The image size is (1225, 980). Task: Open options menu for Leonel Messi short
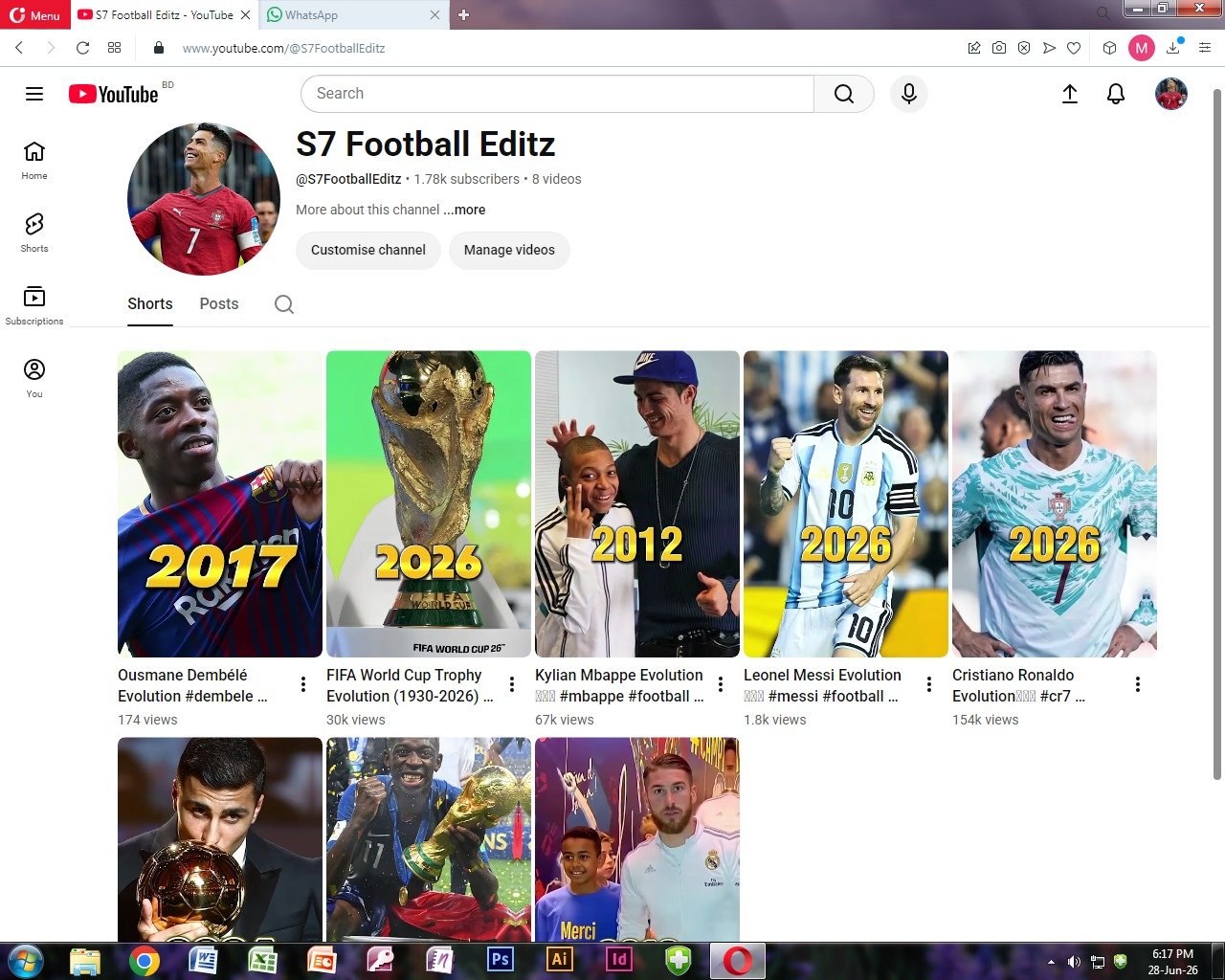click(929, 684)
